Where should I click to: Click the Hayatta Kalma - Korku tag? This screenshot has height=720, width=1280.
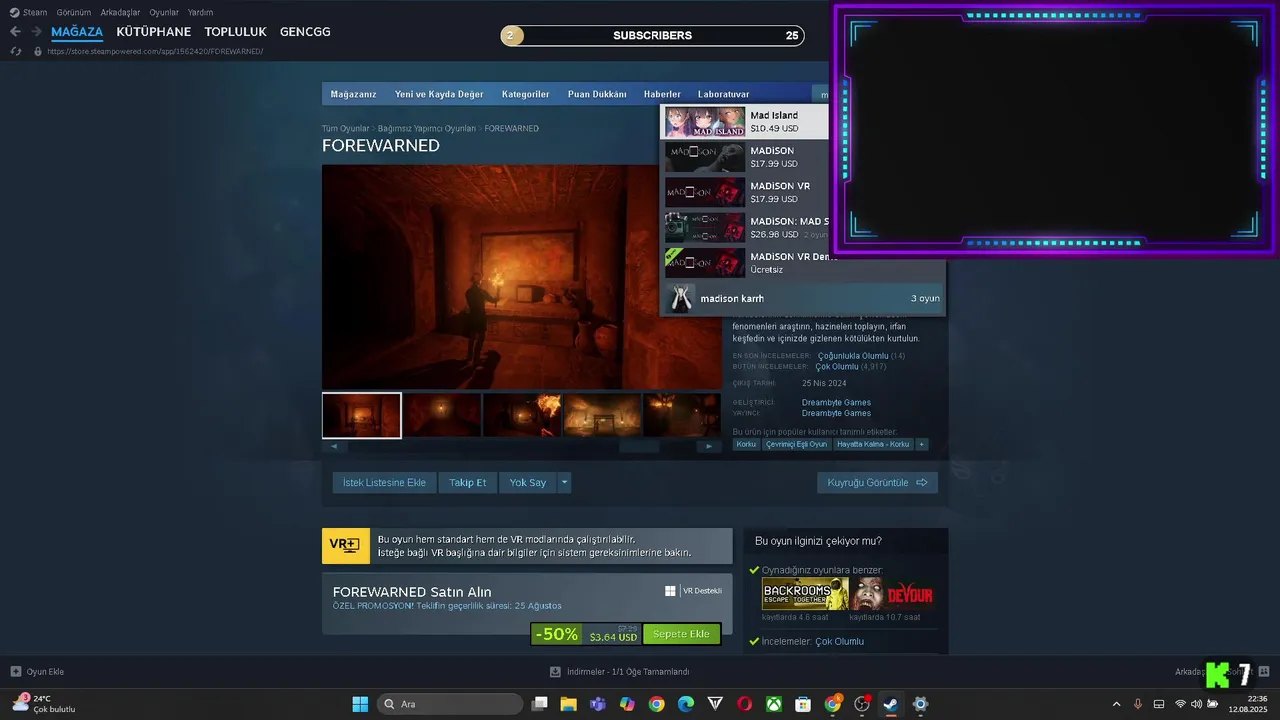coord(873,444)
